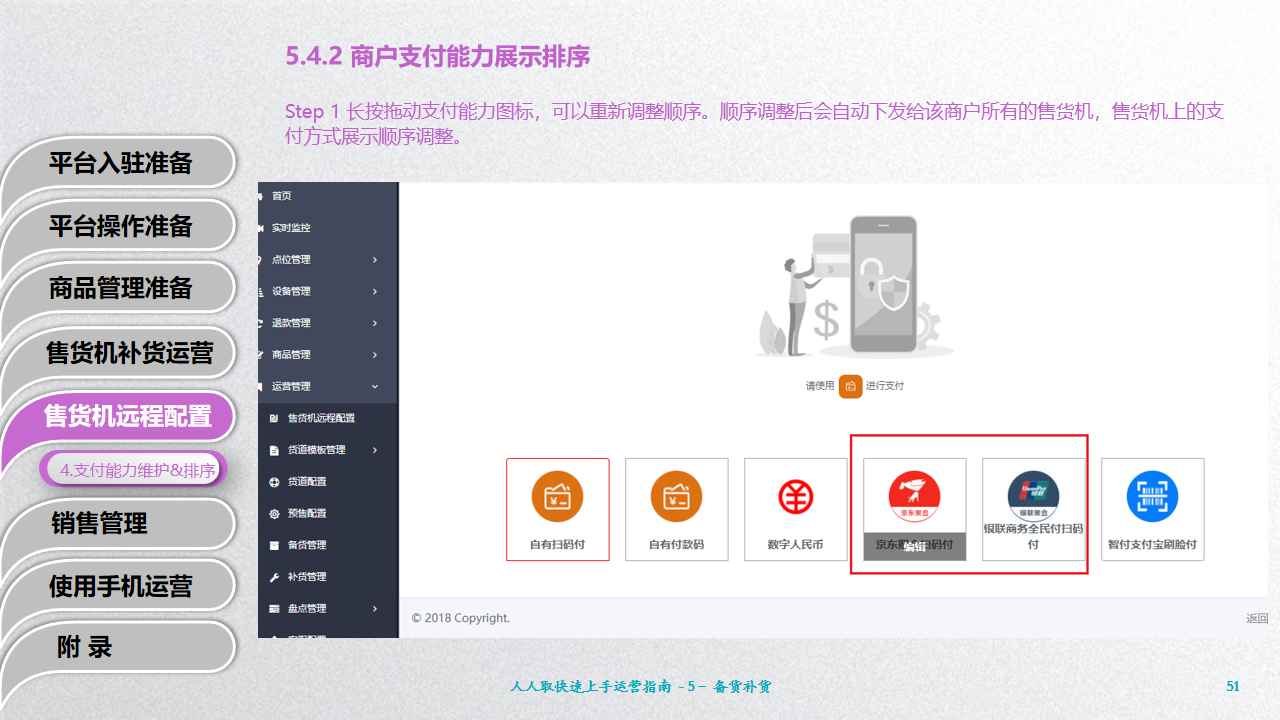The width and height of the screenshot is (1280, 720).
Task: Open 备货管理 submenu item
Action: click(x=307, y=545)
